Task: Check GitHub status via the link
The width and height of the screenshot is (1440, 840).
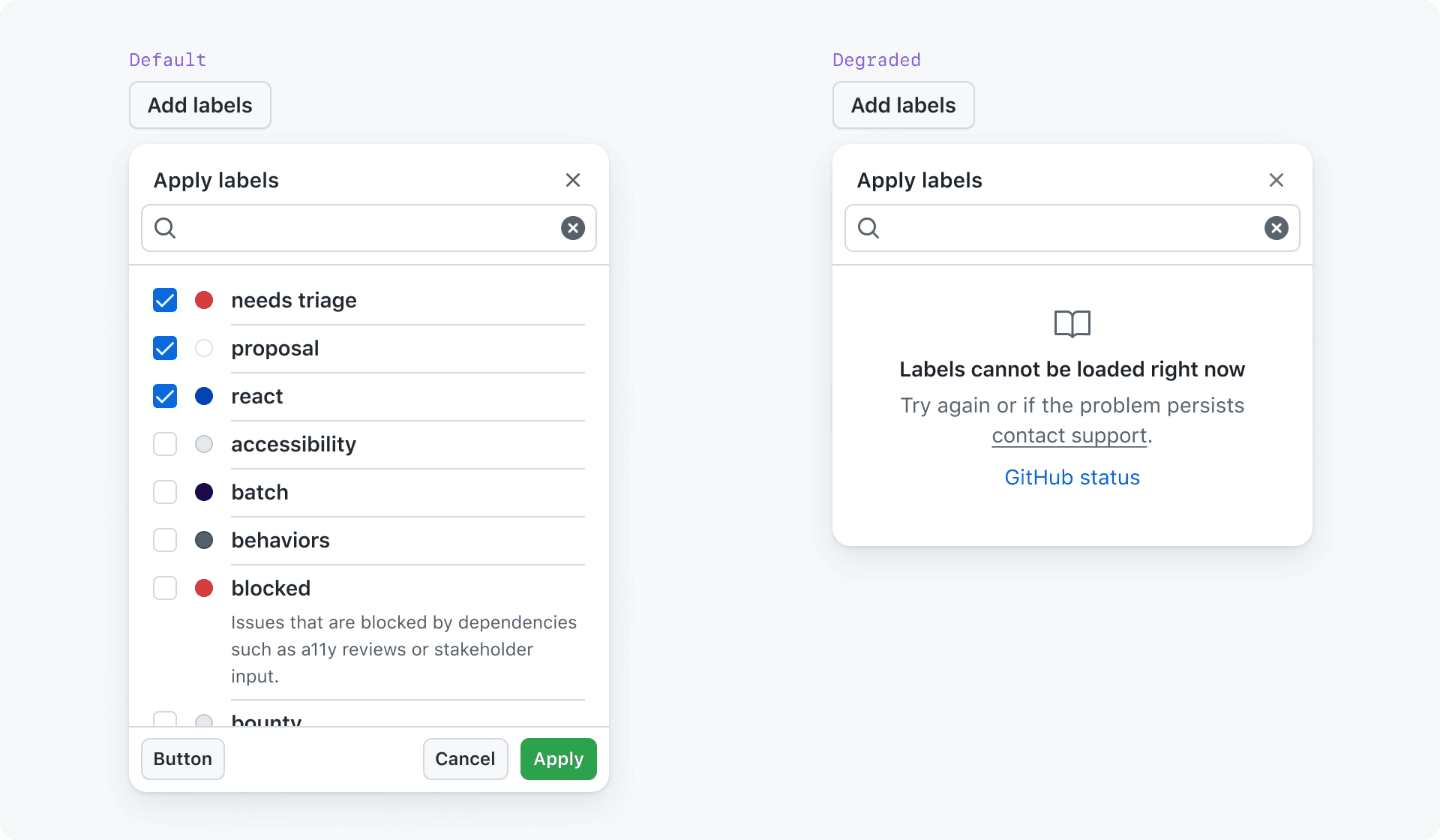Action: (x=1071, y=477)
